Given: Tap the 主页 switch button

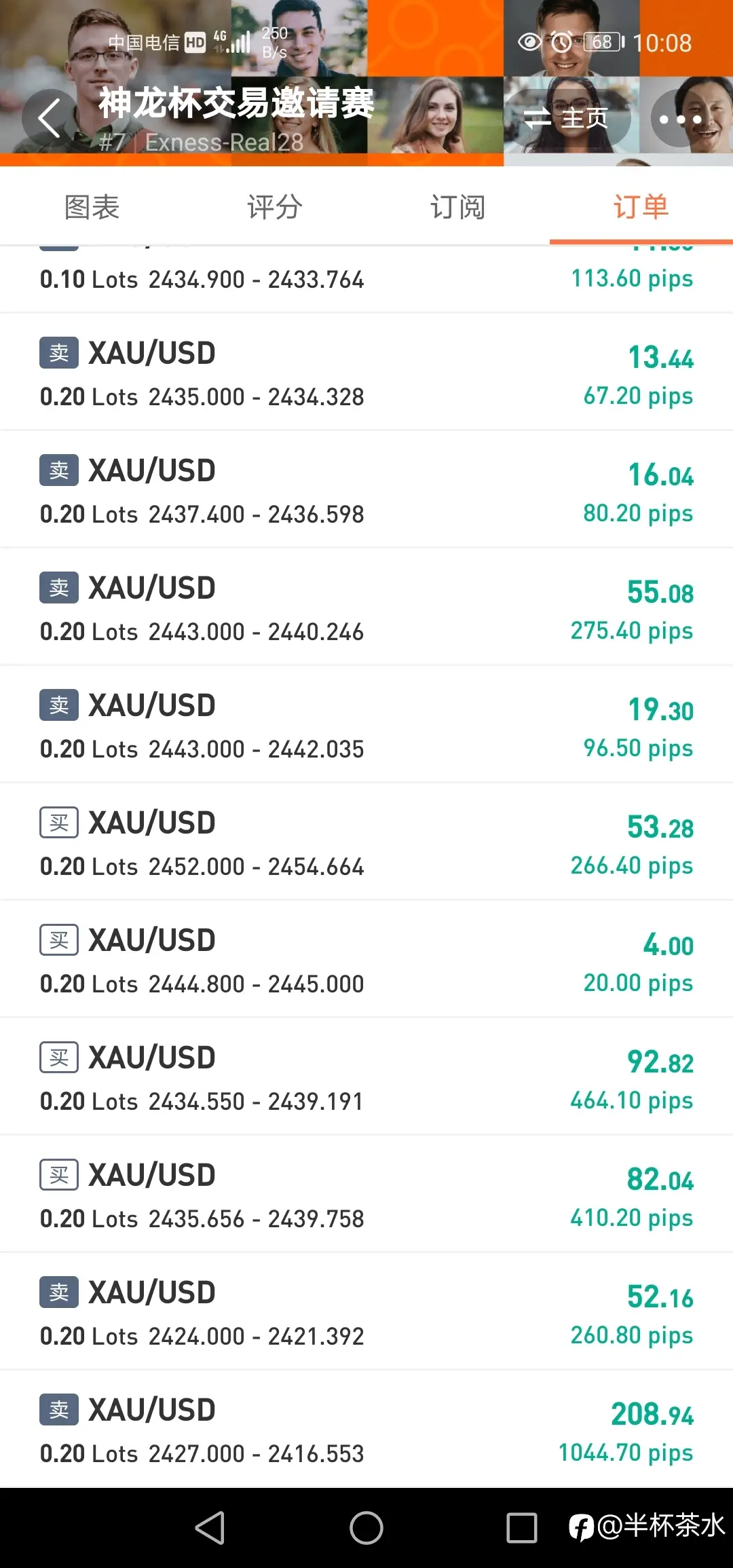Looking at the screenshot, I should [x=567, y=119].
